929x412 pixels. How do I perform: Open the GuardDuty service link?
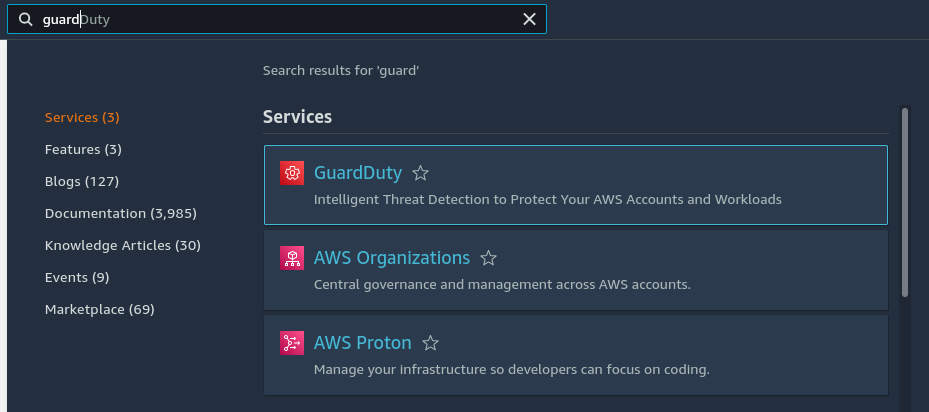[x=358, y=173]
